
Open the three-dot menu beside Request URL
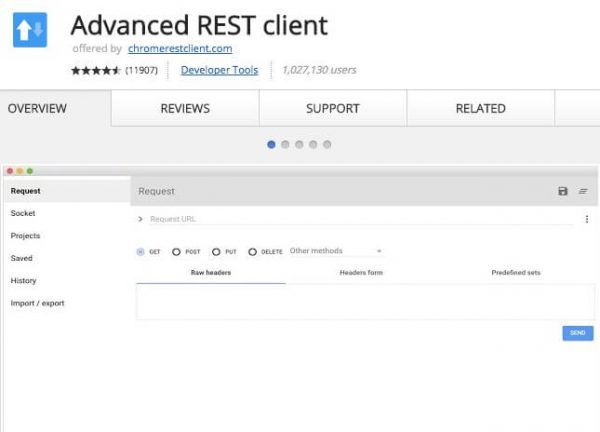point(587,219)
